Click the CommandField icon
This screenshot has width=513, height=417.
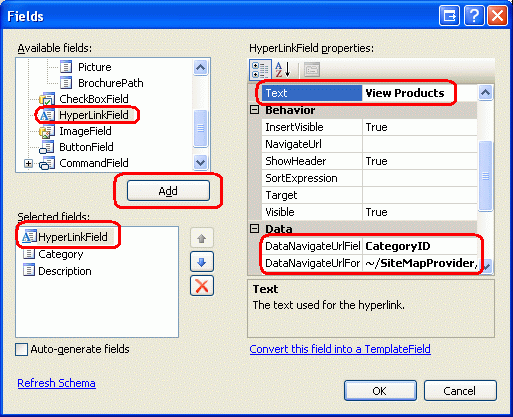coord(47,163)
